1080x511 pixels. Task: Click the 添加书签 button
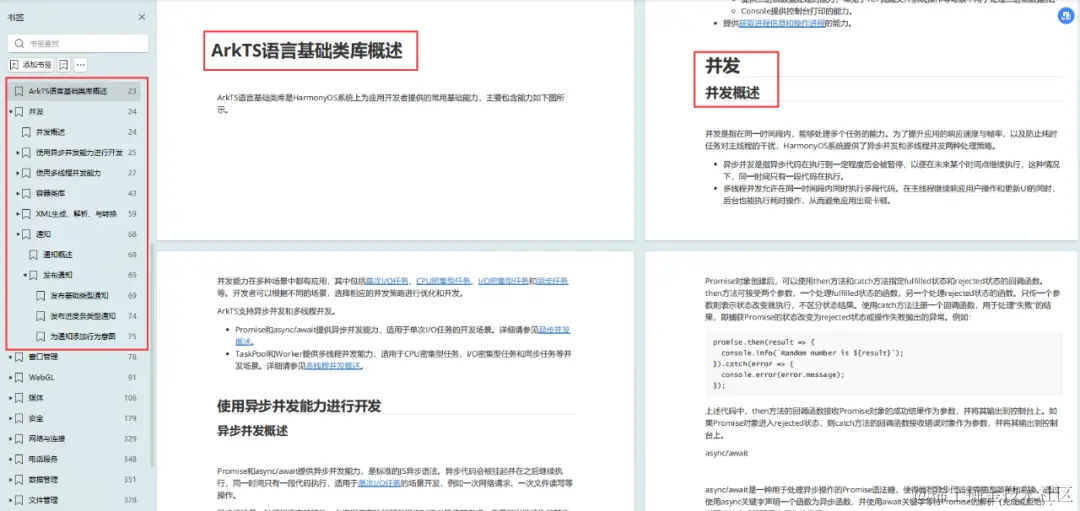coord(31,65)
